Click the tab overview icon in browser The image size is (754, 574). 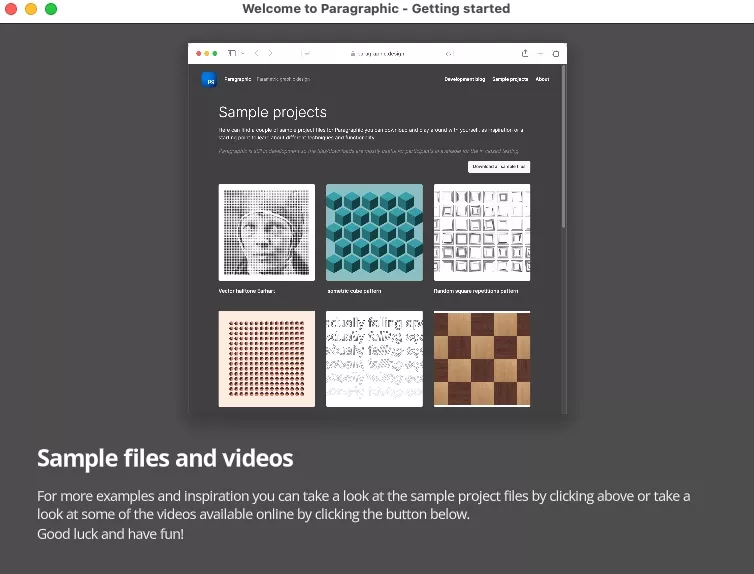point(555,54)
